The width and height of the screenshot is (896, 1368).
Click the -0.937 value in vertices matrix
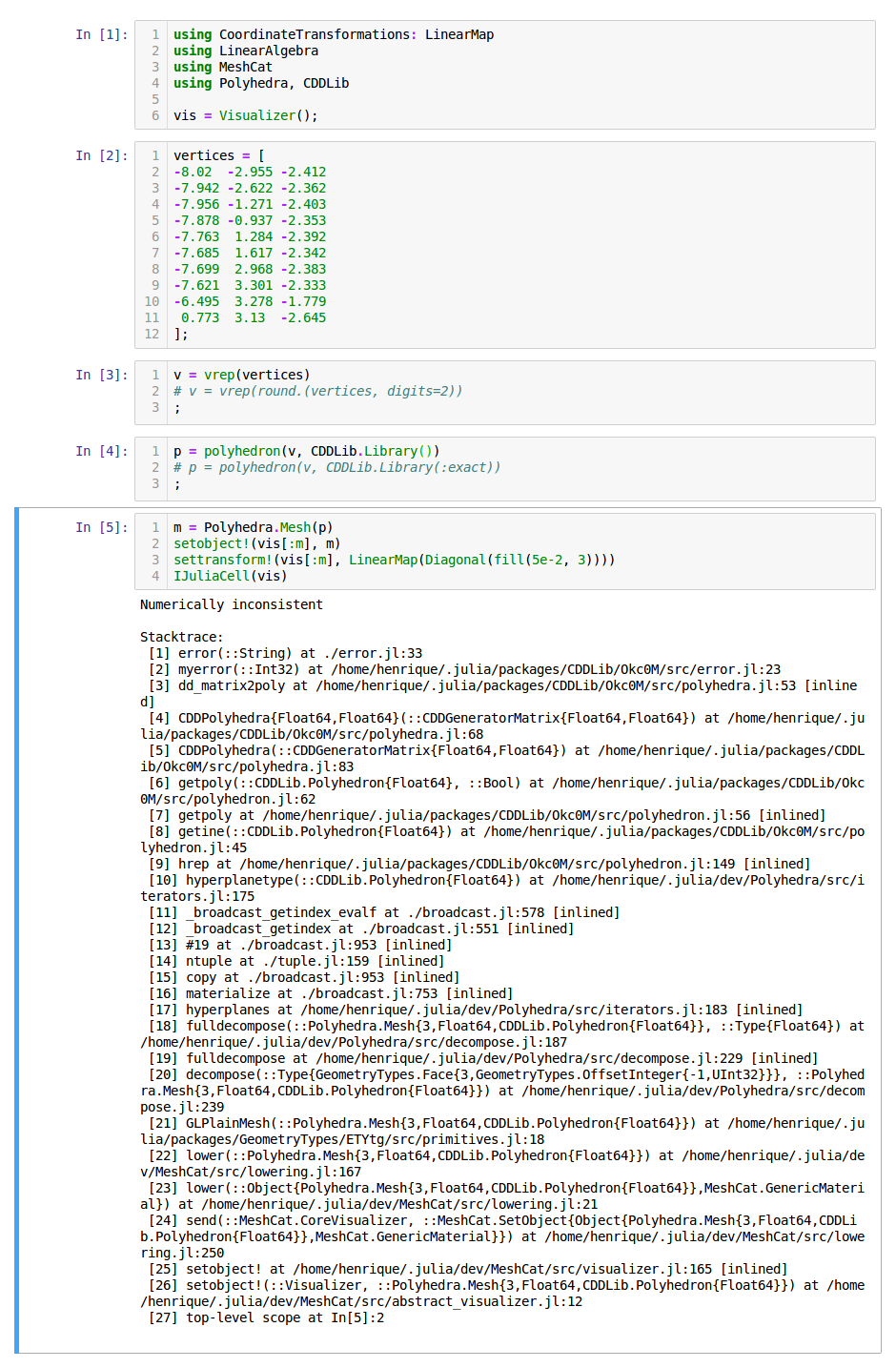[x=251, y=220]
